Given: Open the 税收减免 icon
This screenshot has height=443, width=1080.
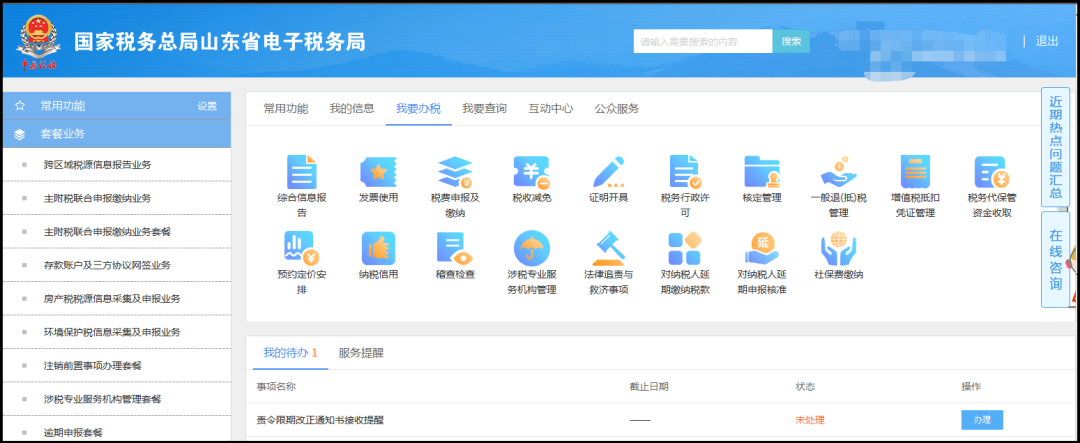Looking at the screenshot, I should pyautogui.click(x=532, y=172).
